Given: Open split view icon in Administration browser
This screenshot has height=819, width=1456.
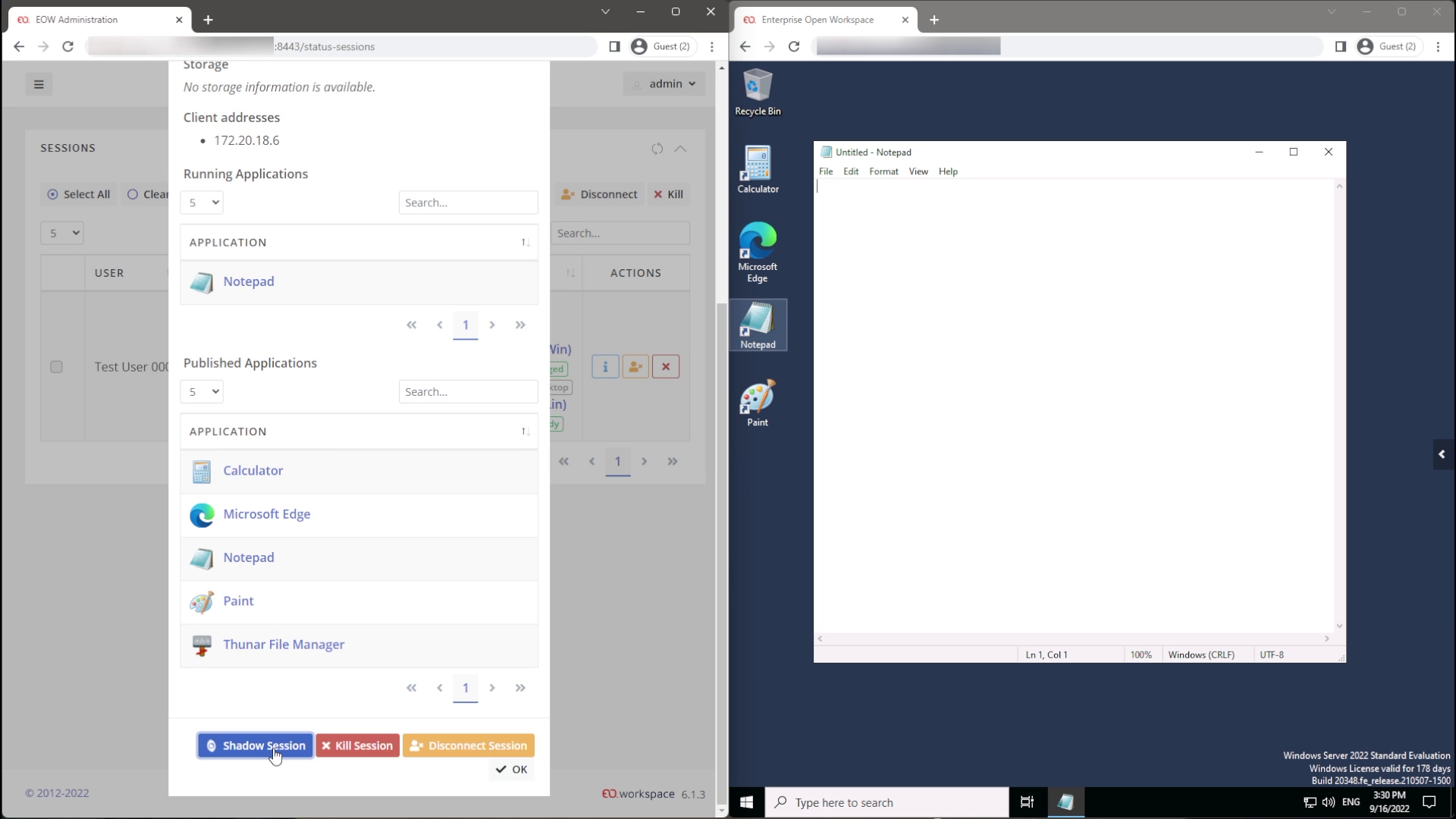Looking at the screenshot, I should pos(614,46).
